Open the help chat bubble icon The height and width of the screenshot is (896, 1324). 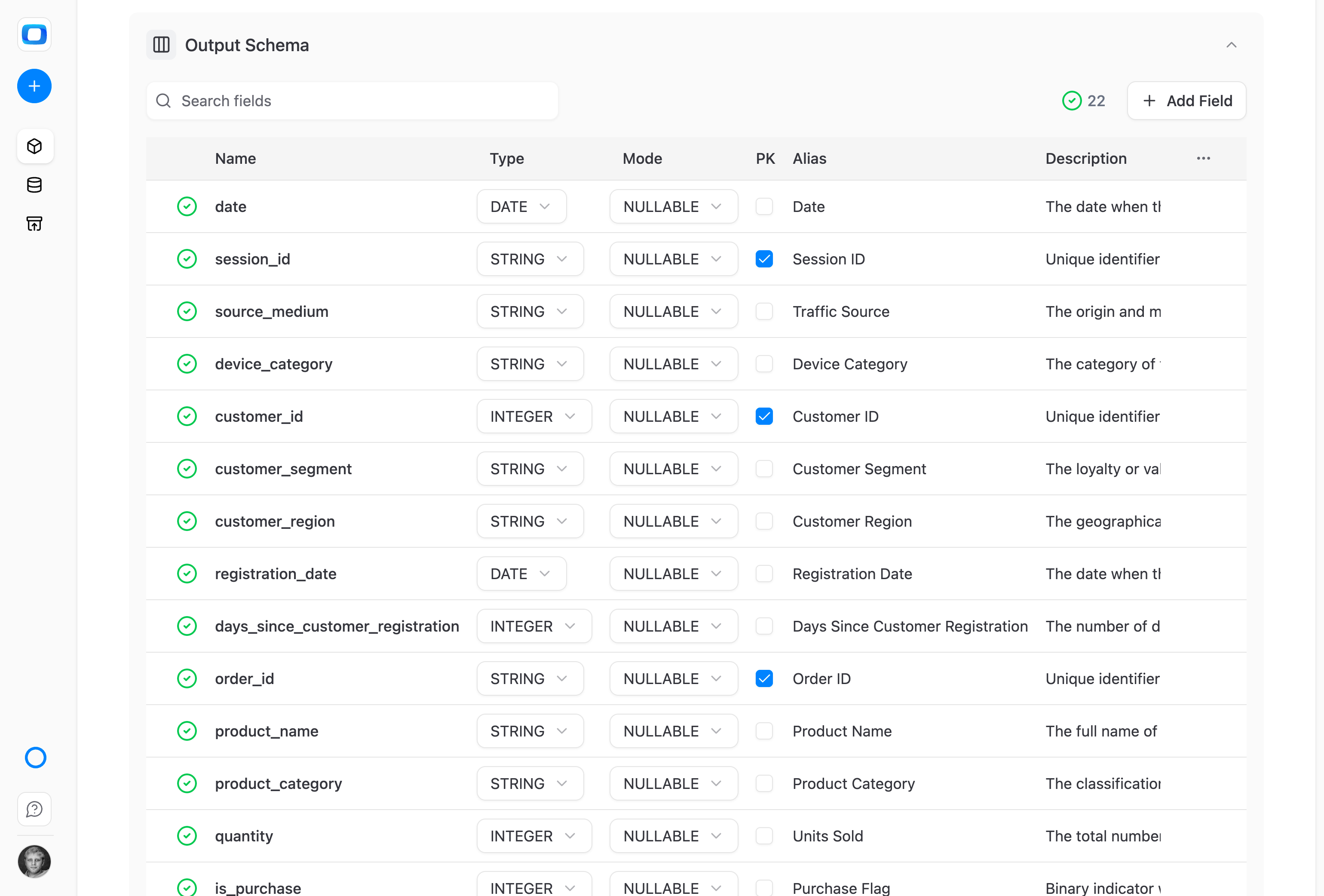pyautogui.click(x=34, y=809)
